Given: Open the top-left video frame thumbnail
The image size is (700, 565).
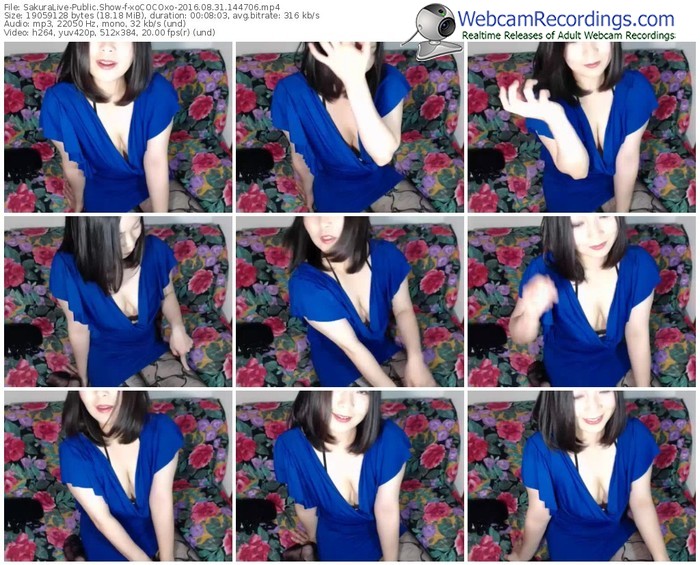Looking at the screenshot, I should click(118, 127).
